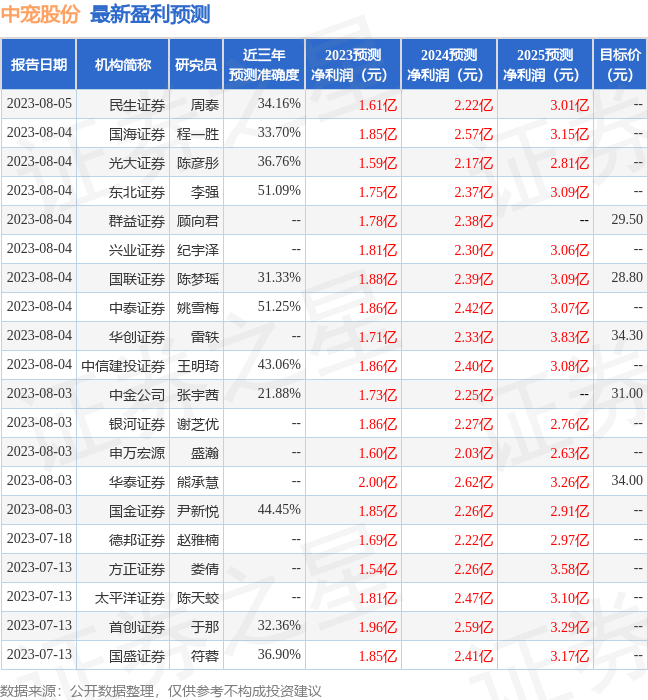Screen dimensions: 648x700
Task: Click researcher name 姚雪梅
Action: (198, 308)
